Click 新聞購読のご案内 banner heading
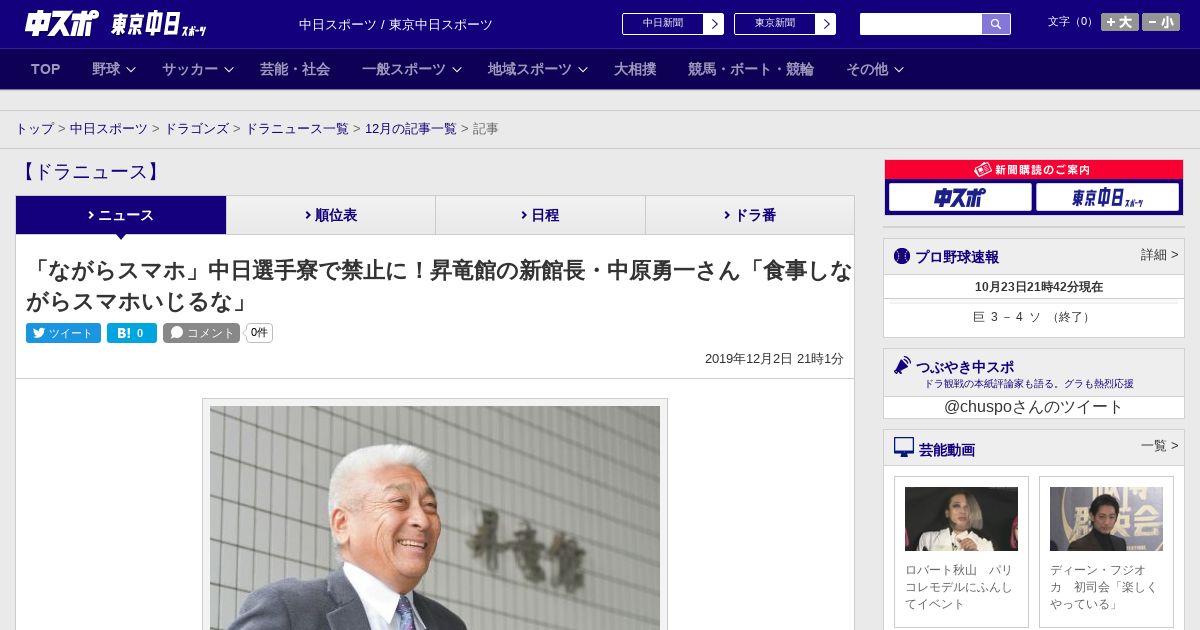1200x630 pixels. [1034, 170]
